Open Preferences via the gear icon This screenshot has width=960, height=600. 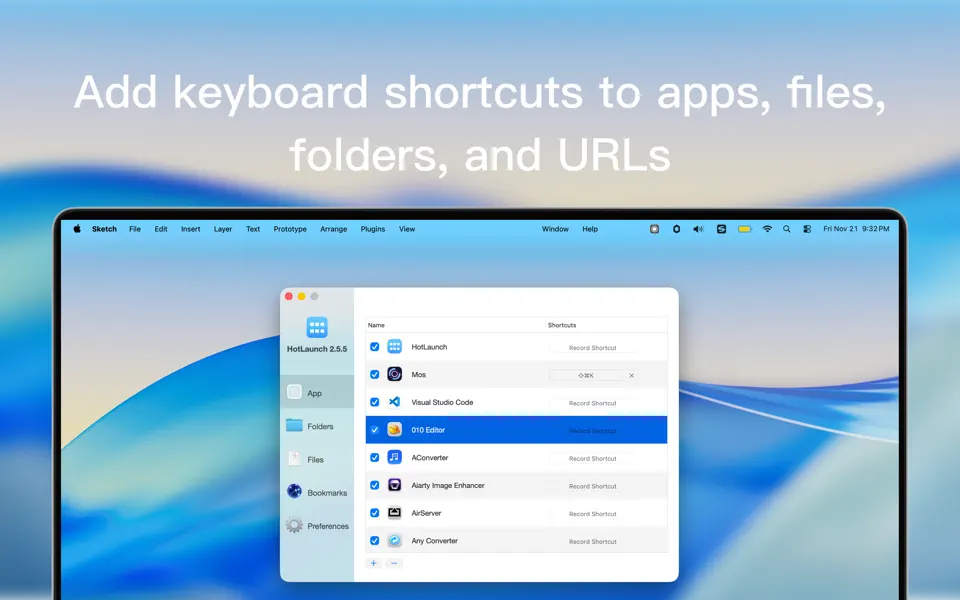(x=296, y=525)
